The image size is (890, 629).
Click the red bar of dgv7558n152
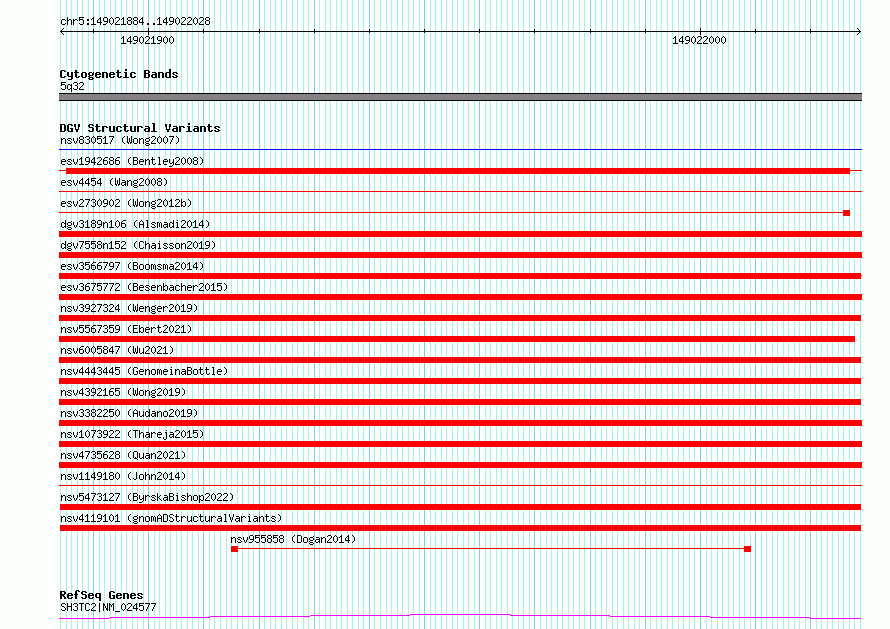460,255
